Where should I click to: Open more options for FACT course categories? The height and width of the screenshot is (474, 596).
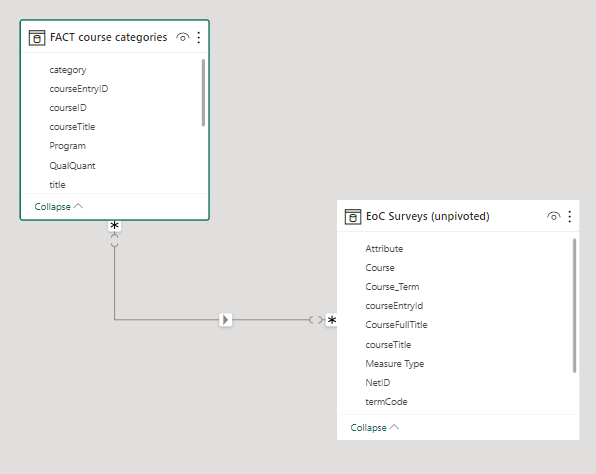point(199,37)
